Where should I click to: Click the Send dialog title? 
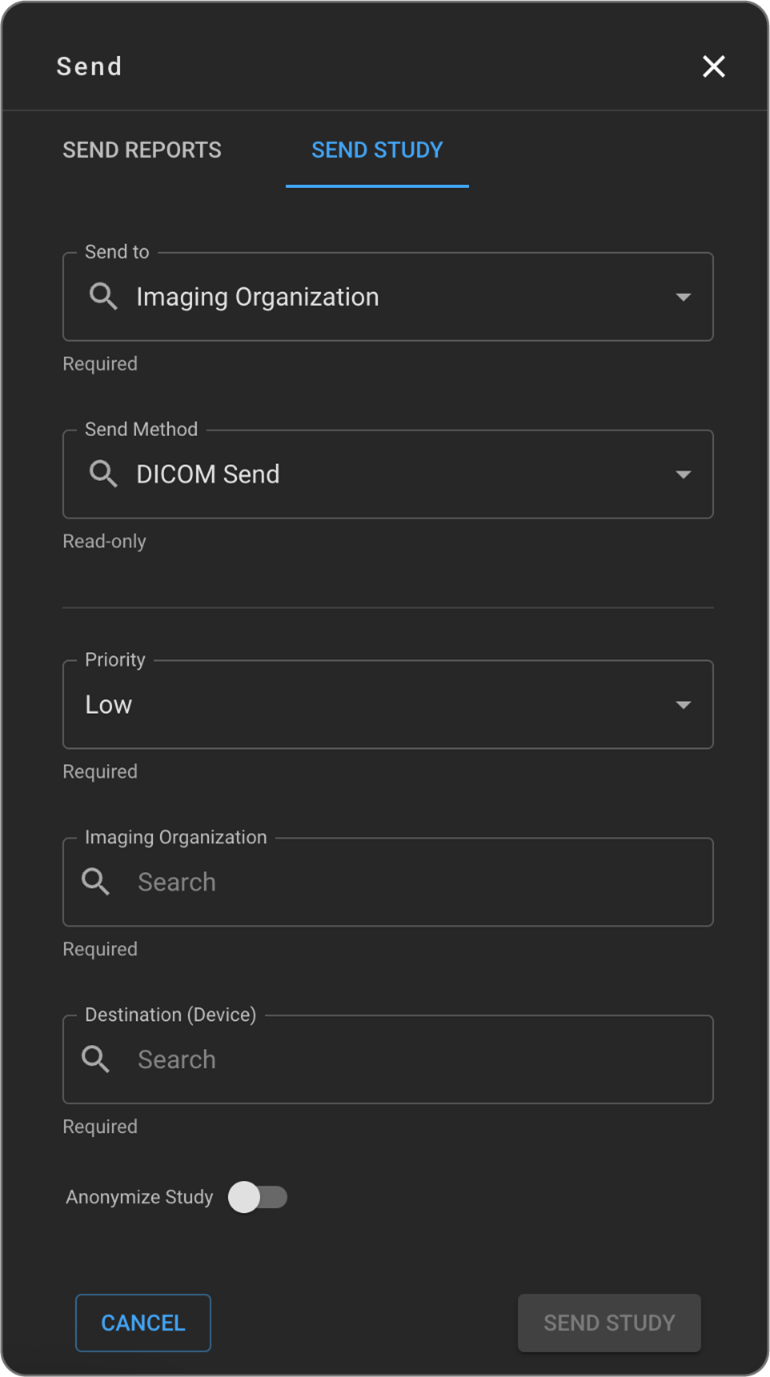point(89,67)
